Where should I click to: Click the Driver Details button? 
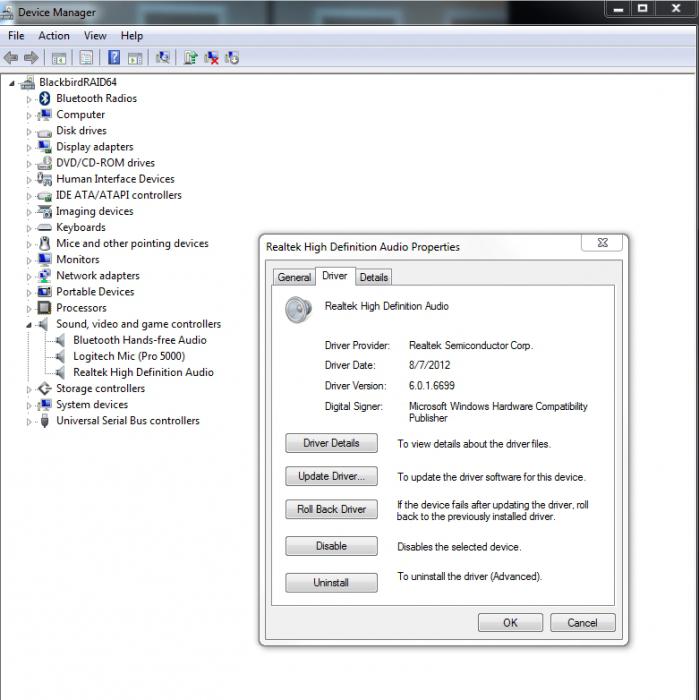(x=331, y=443)
